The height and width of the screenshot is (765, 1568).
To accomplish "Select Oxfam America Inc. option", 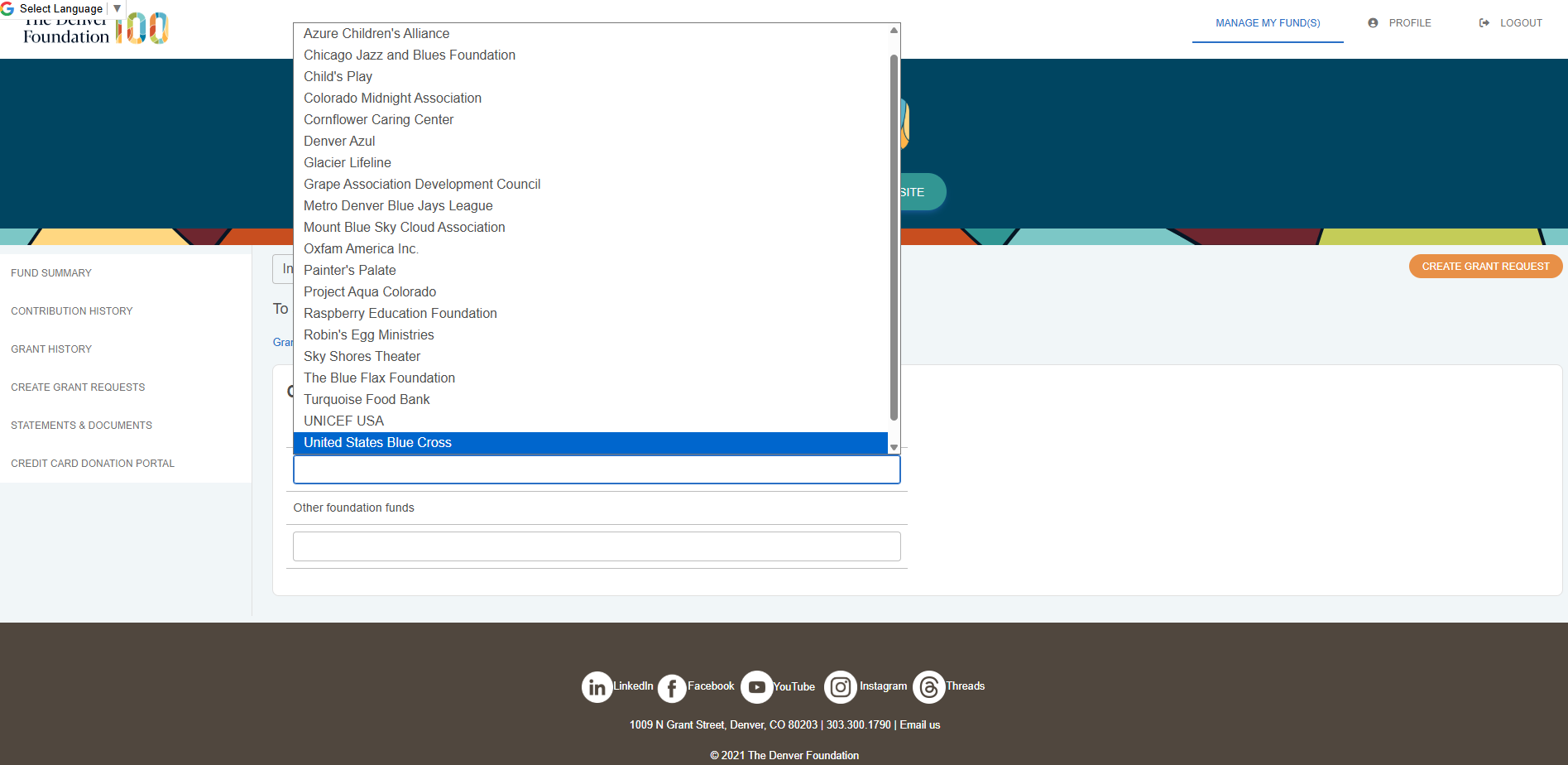I will coord(591,249).
